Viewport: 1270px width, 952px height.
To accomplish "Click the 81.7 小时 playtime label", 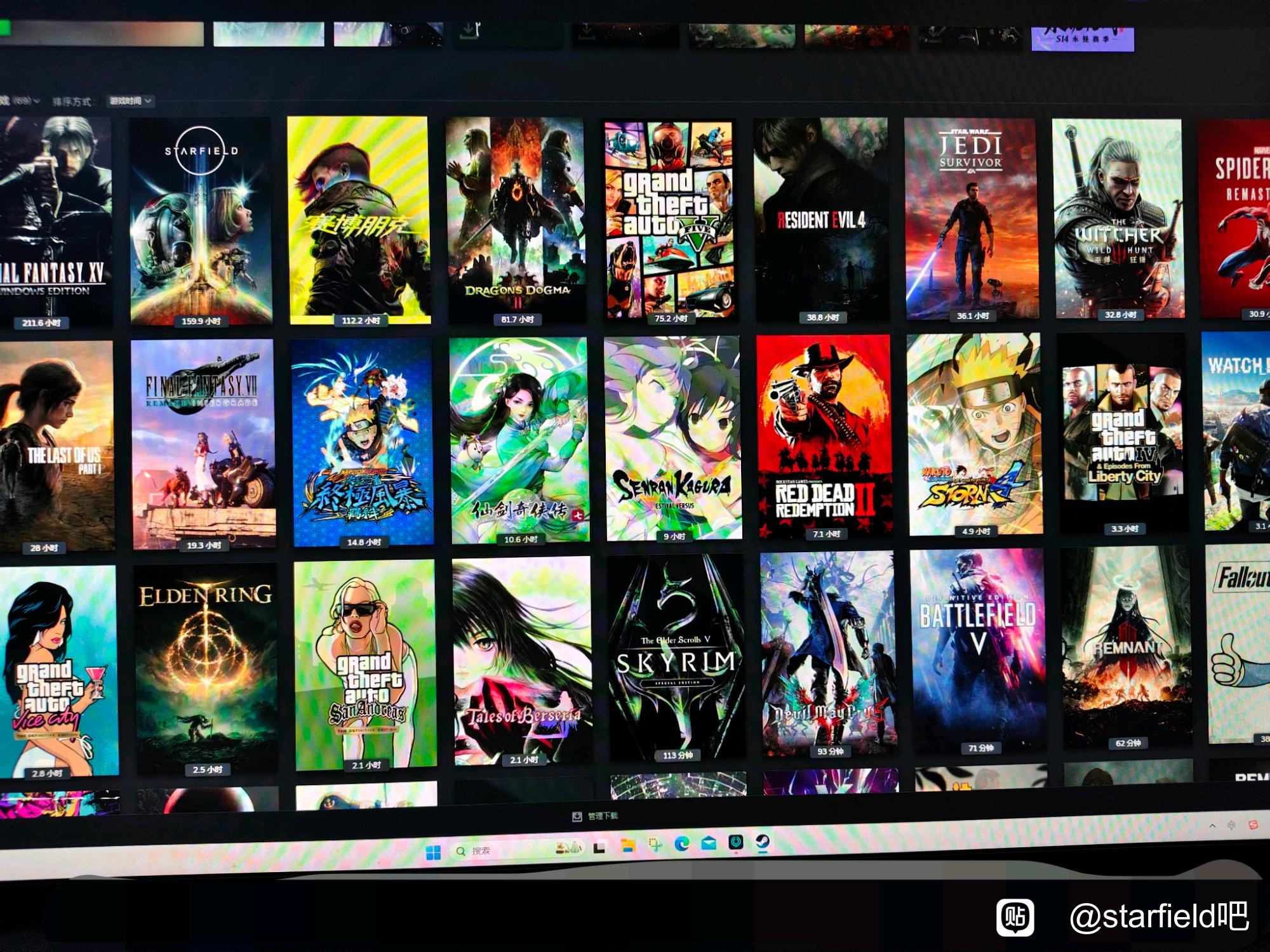I will pyautogui.click(x=517, y=319).
